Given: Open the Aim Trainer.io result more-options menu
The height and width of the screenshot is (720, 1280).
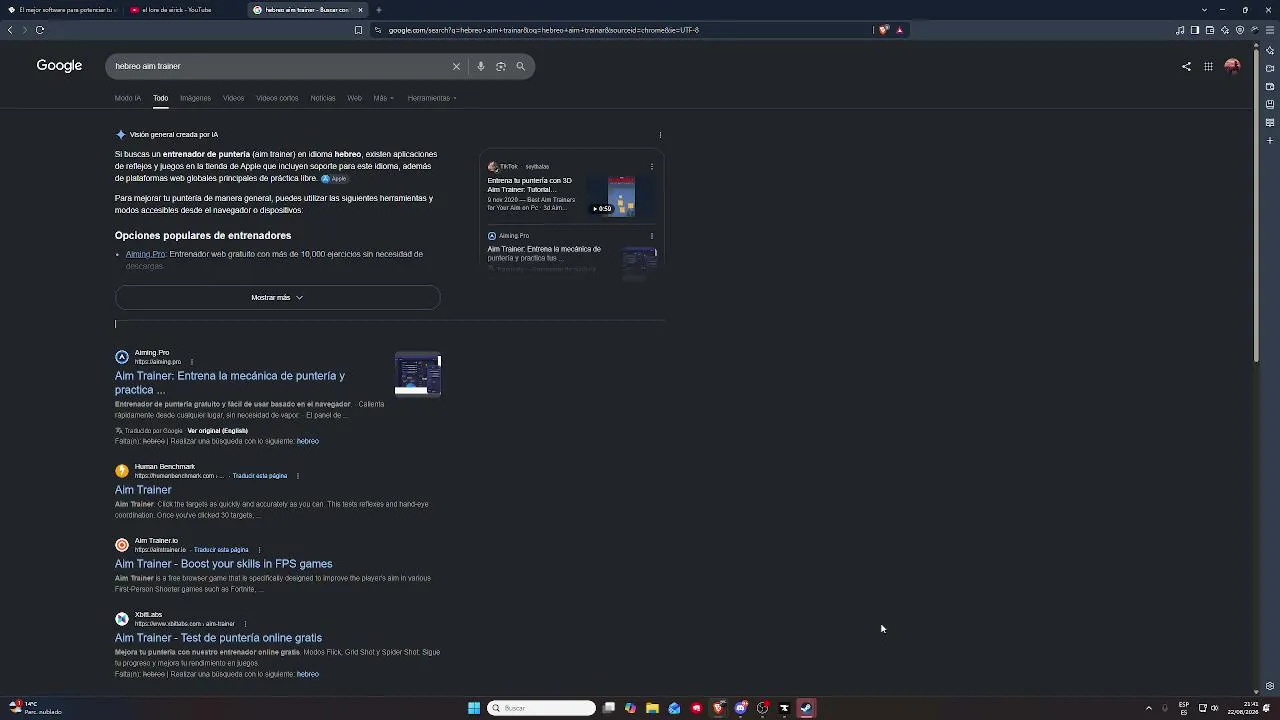Looking at the screenshot, I should click(259, 550).
